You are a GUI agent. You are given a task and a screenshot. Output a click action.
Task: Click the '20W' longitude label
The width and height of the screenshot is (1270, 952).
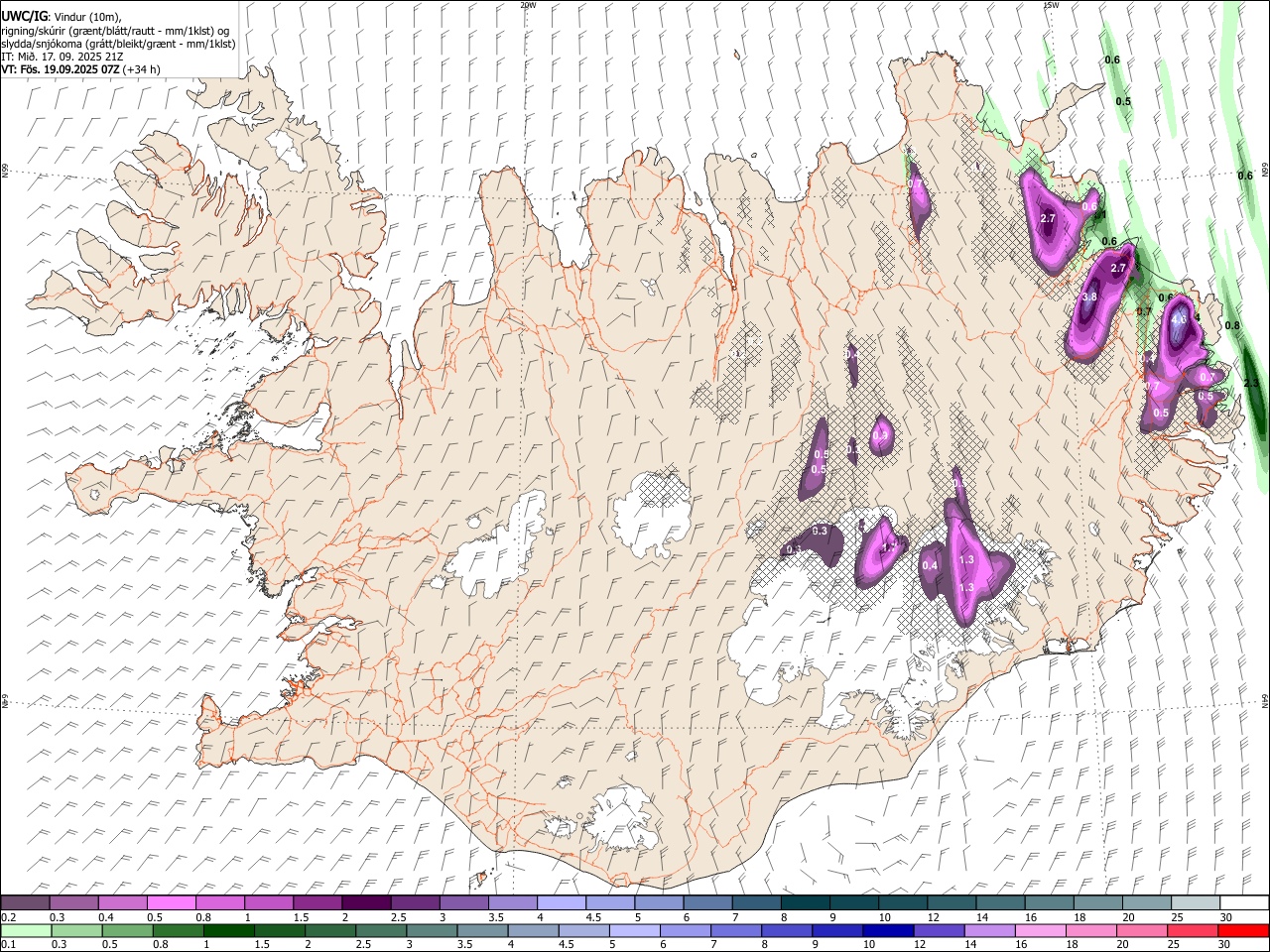coord(528,5)
